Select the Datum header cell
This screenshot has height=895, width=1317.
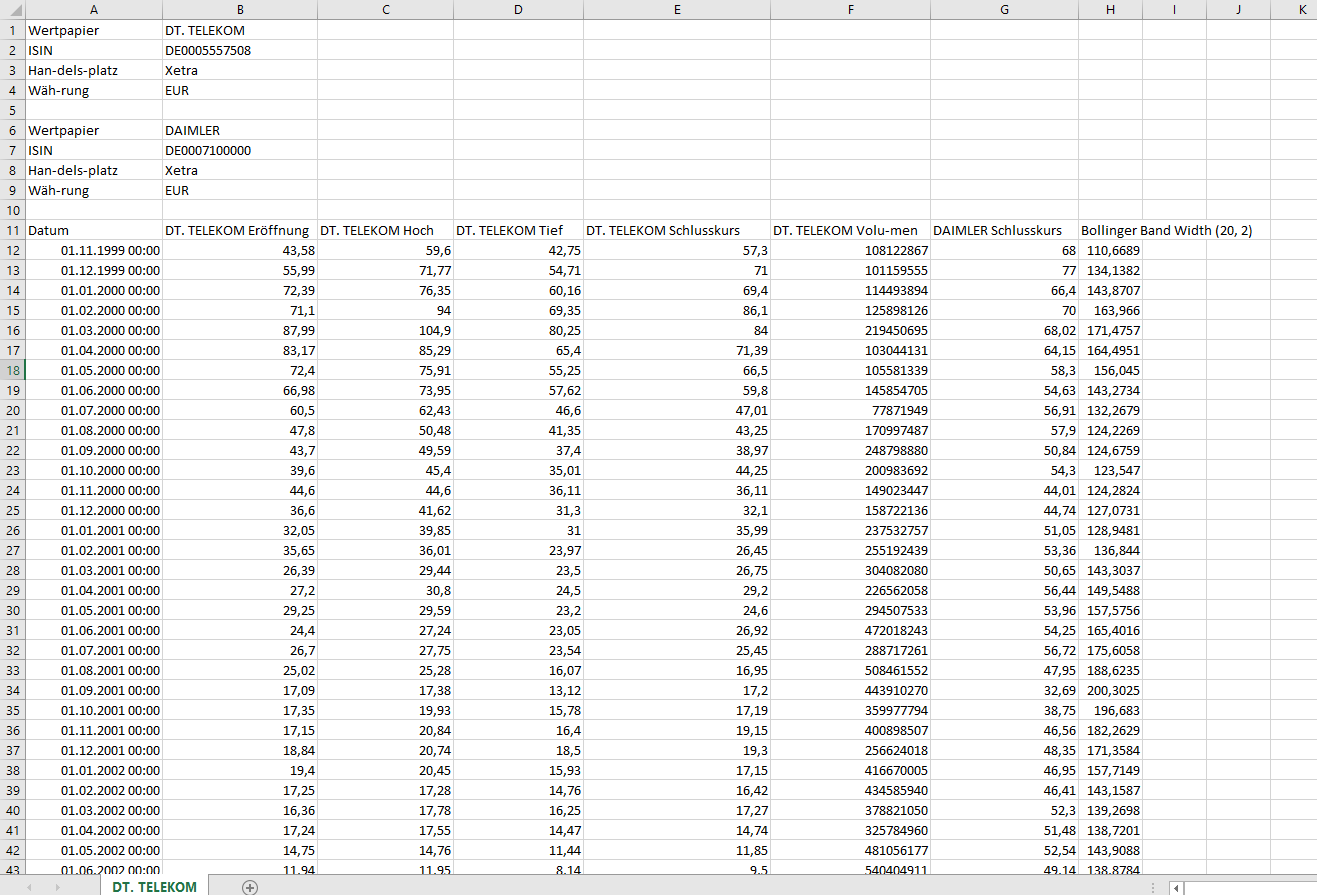[94, 230]
